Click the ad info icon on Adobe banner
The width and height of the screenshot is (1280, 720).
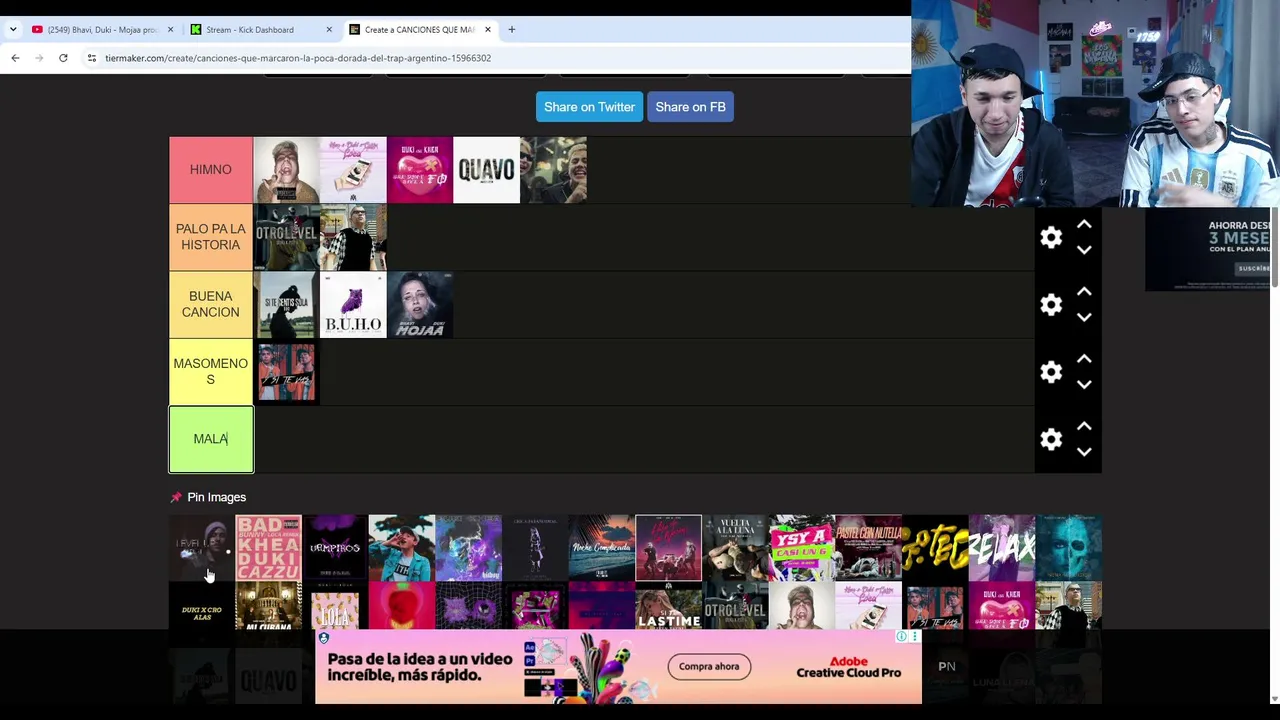[x=901, y=637]
